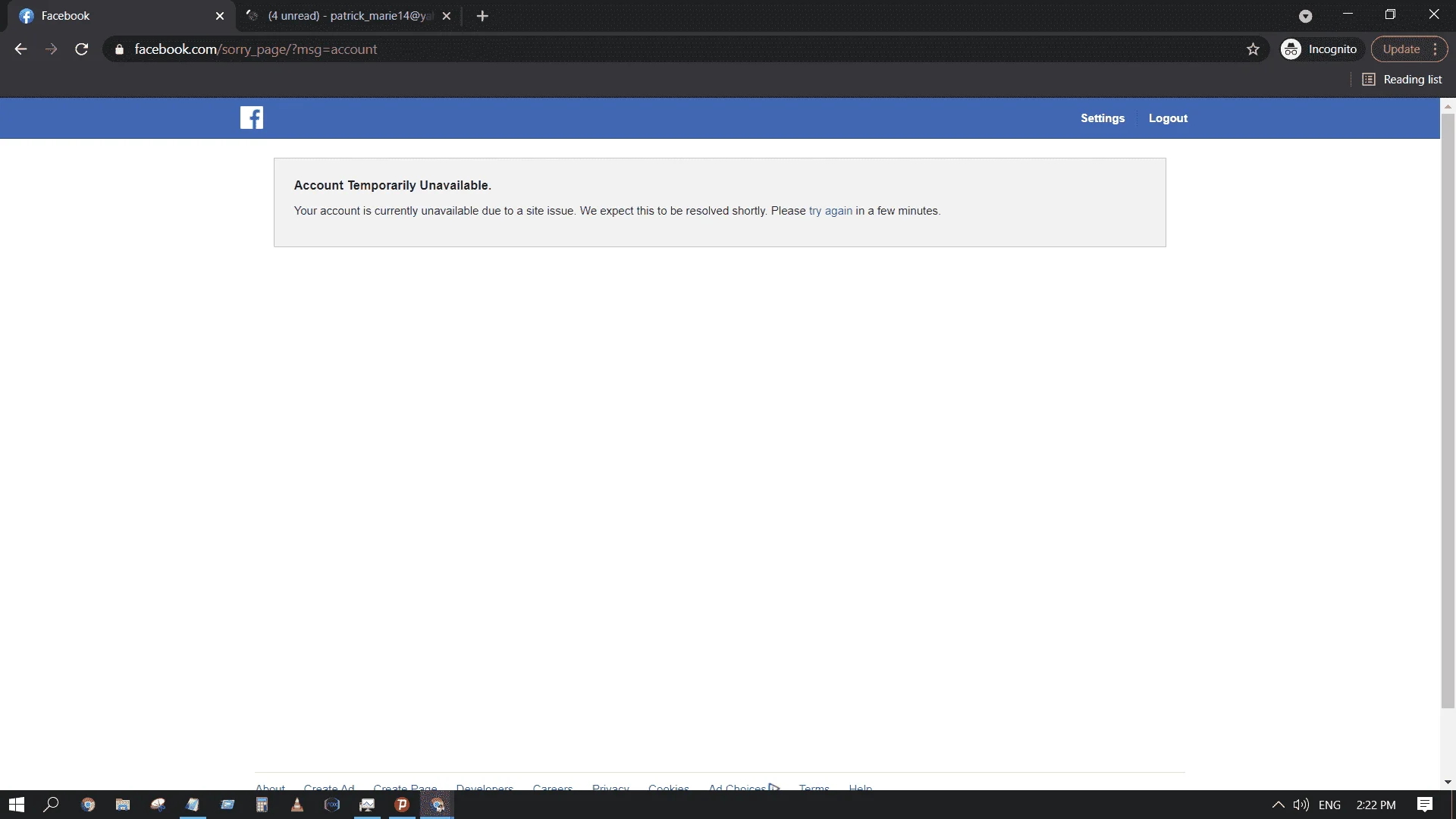The height and width of the screenshot is (819, 1456).
Task: Open the Incognito profile indicator
Action: pos(1322,49)
